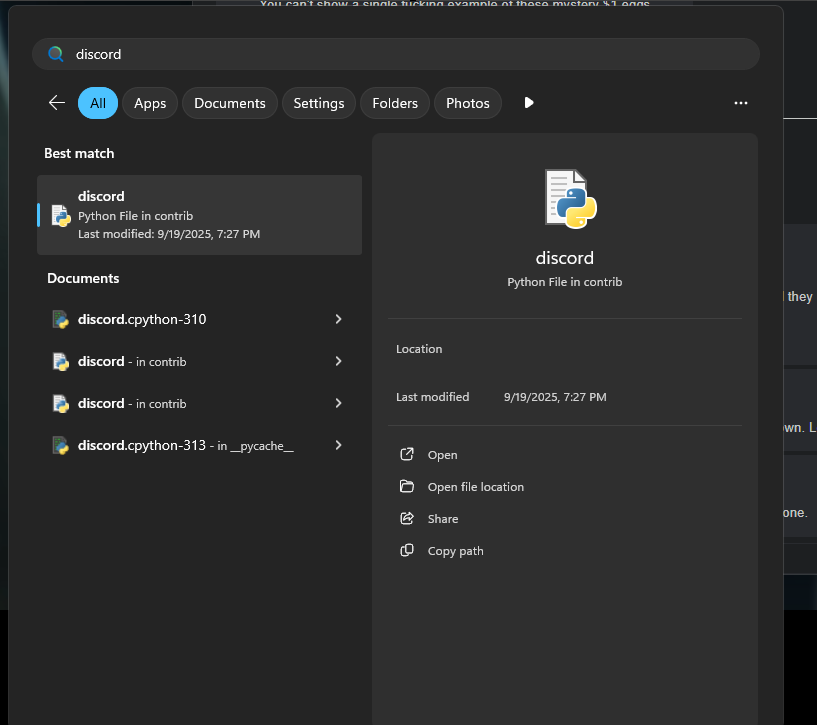Click the search magnifier icon
The image size is (817, 725).
point(56,54)
